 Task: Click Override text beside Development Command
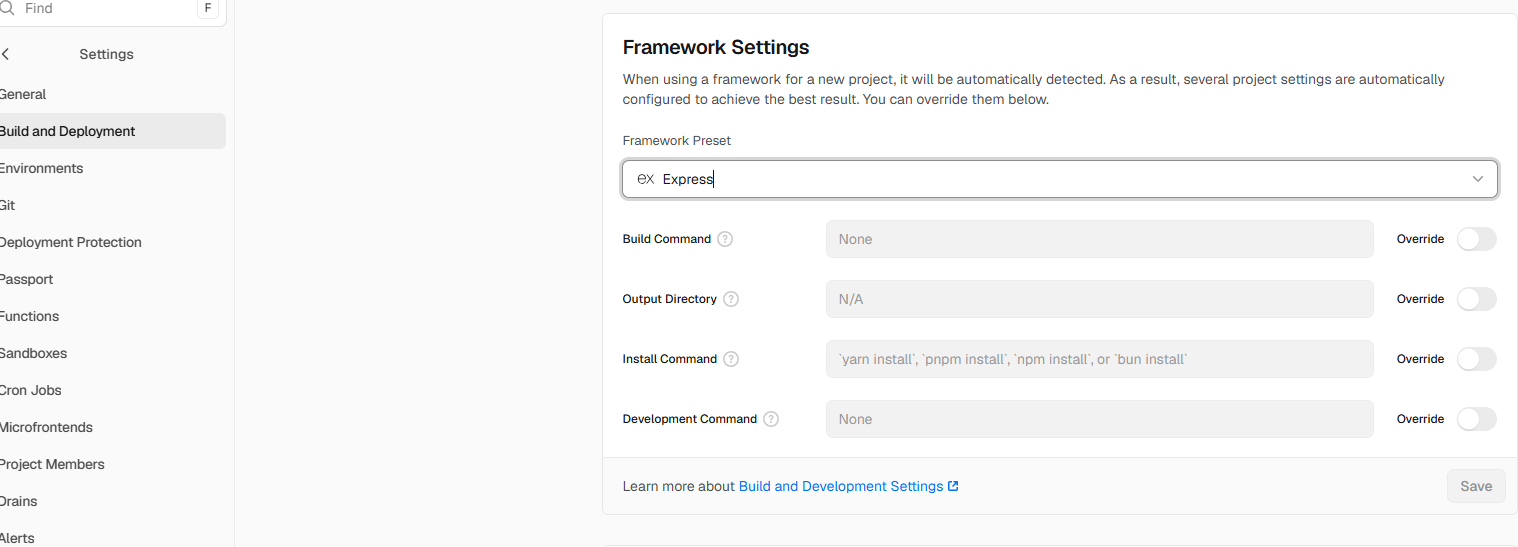click(1420, 419)
